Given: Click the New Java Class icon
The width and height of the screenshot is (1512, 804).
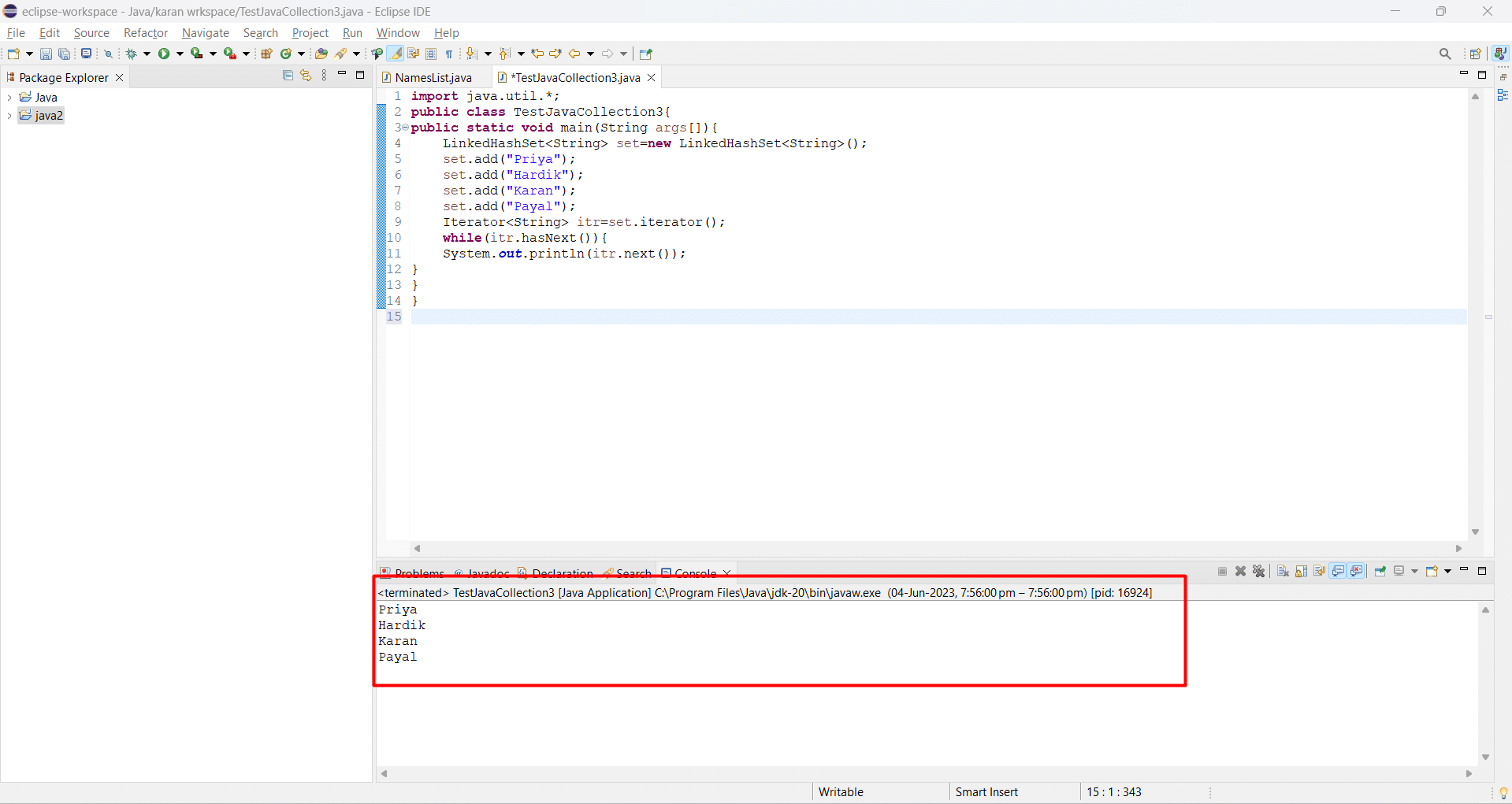Looking at the screenshot, I should click(x=286, y=54).
